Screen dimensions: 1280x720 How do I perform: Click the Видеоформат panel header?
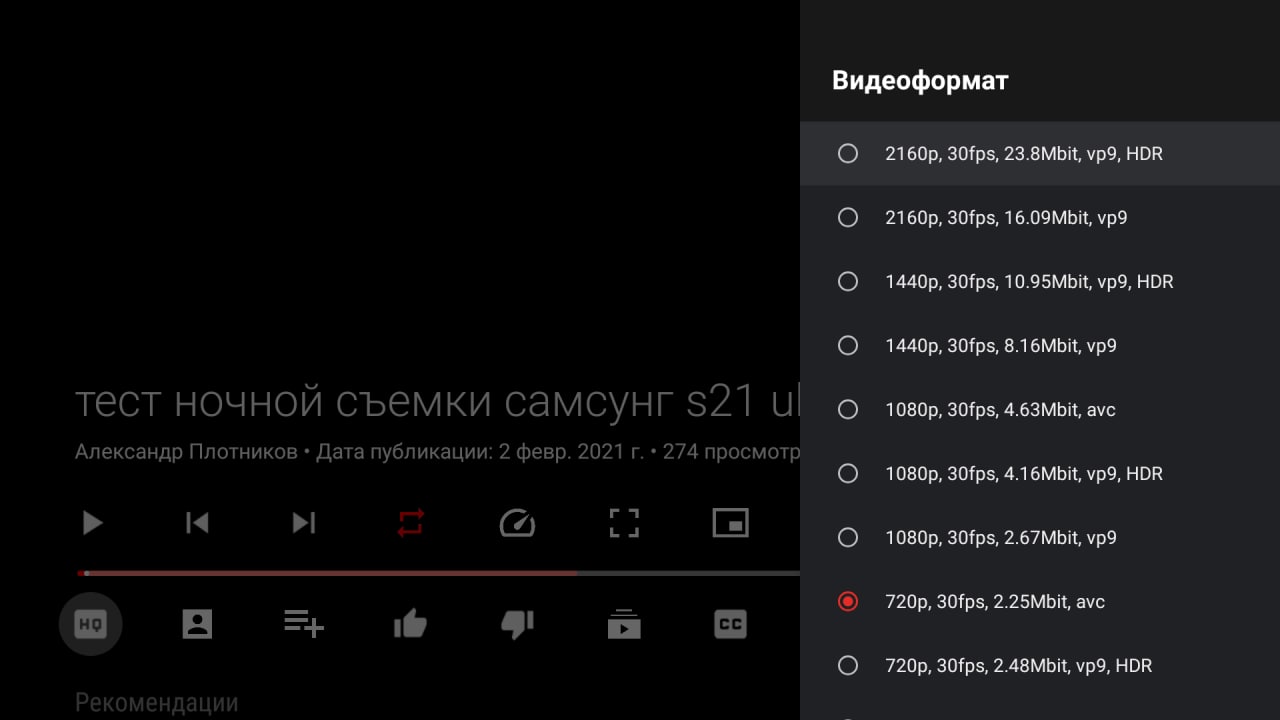(x=920, y=81)
